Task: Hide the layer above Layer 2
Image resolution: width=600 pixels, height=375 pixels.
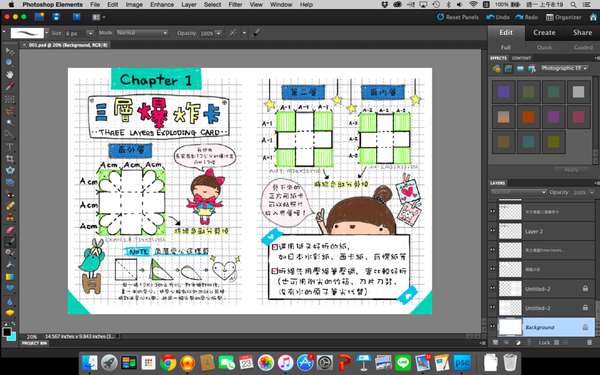Action: point(492,211)
